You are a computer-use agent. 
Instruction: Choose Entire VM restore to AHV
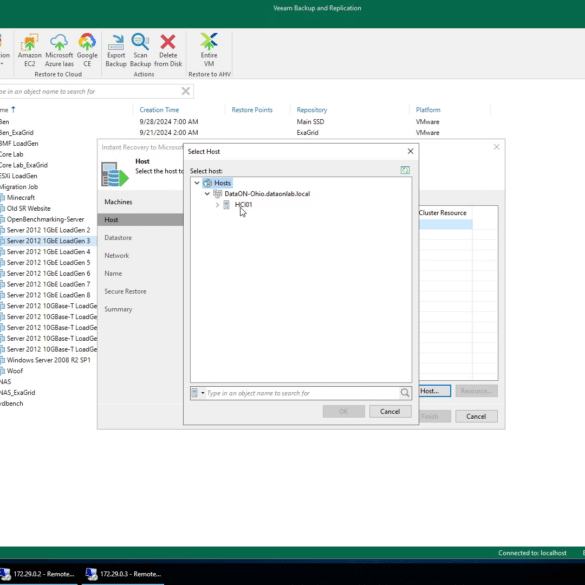[209, 50]
